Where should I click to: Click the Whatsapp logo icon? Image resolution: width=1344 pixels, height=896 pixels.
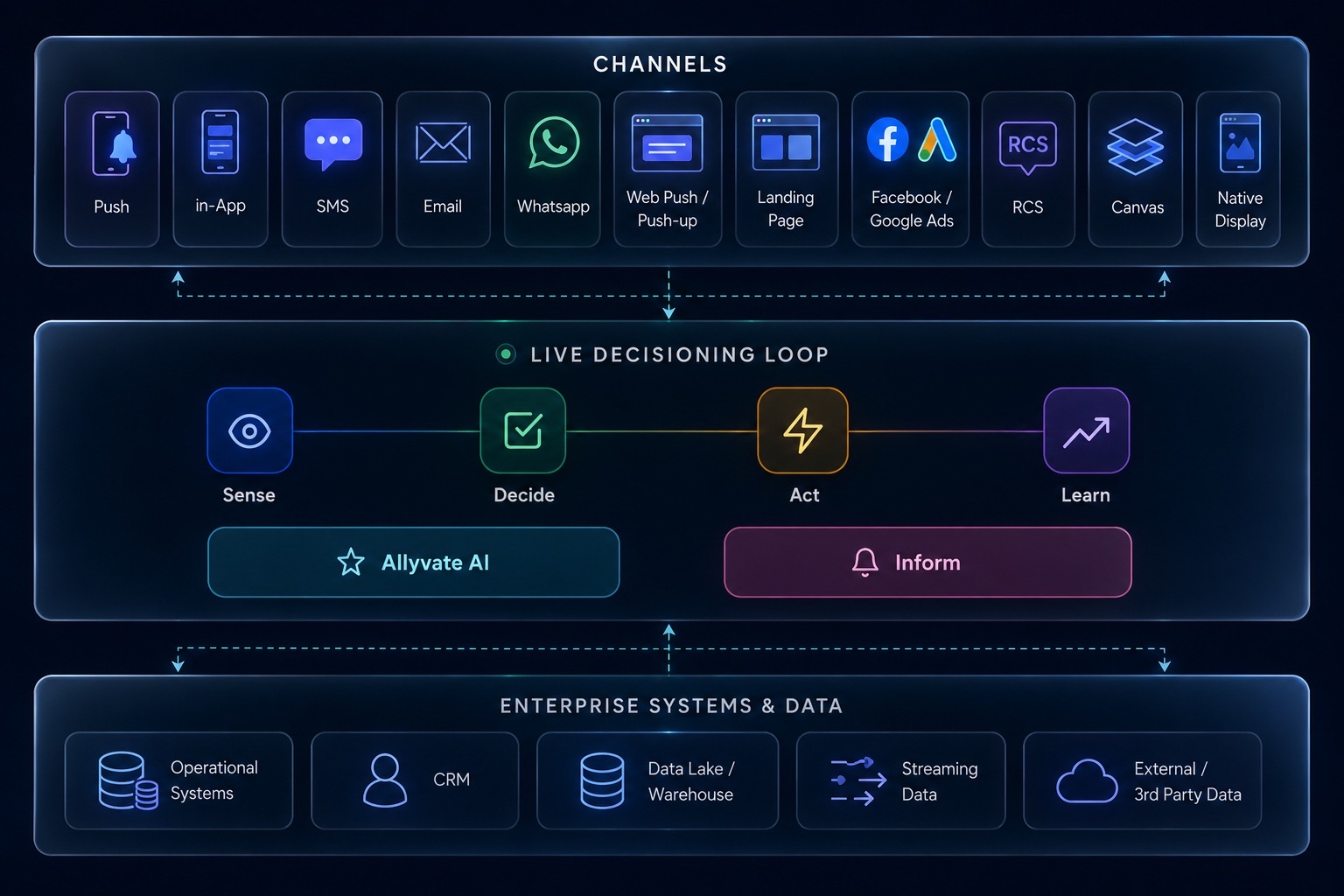554,143
